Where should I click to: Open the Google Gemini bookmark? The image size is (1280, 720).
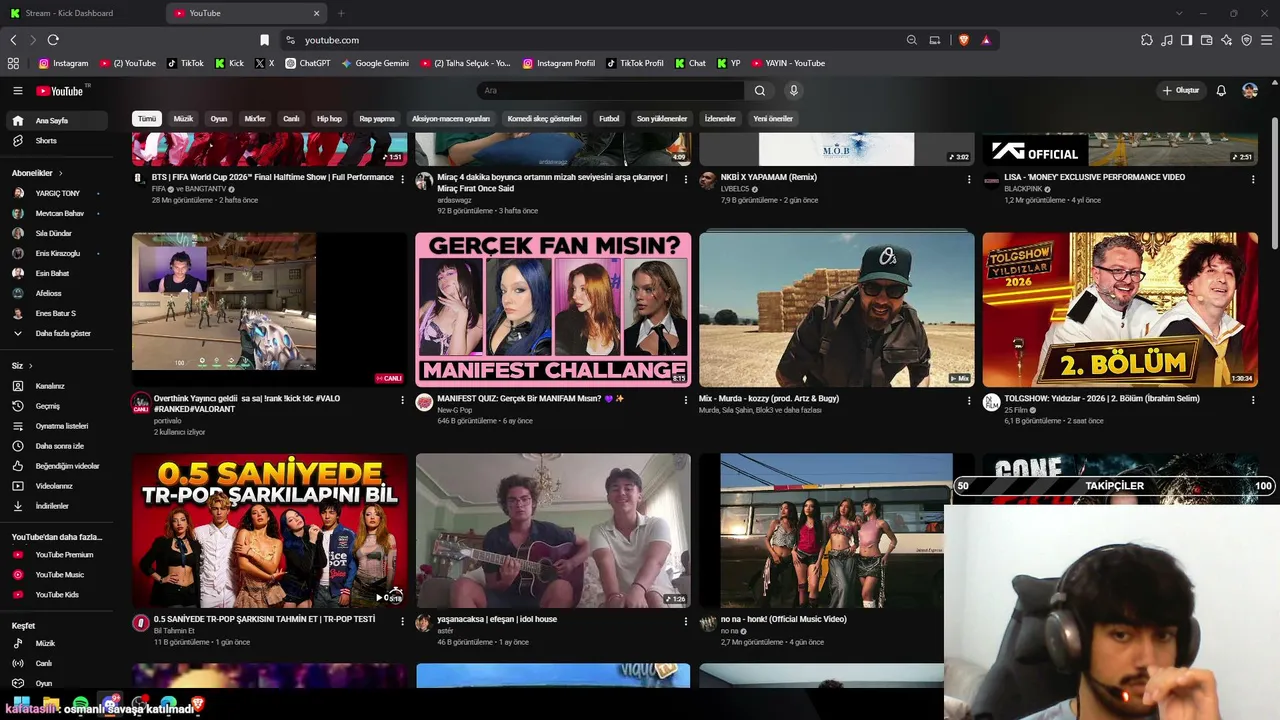coord(375,63)
